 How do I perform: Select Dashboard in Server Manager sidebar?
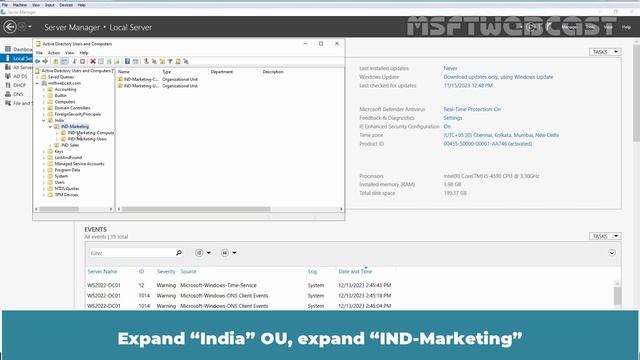click(x=19, y=49)
